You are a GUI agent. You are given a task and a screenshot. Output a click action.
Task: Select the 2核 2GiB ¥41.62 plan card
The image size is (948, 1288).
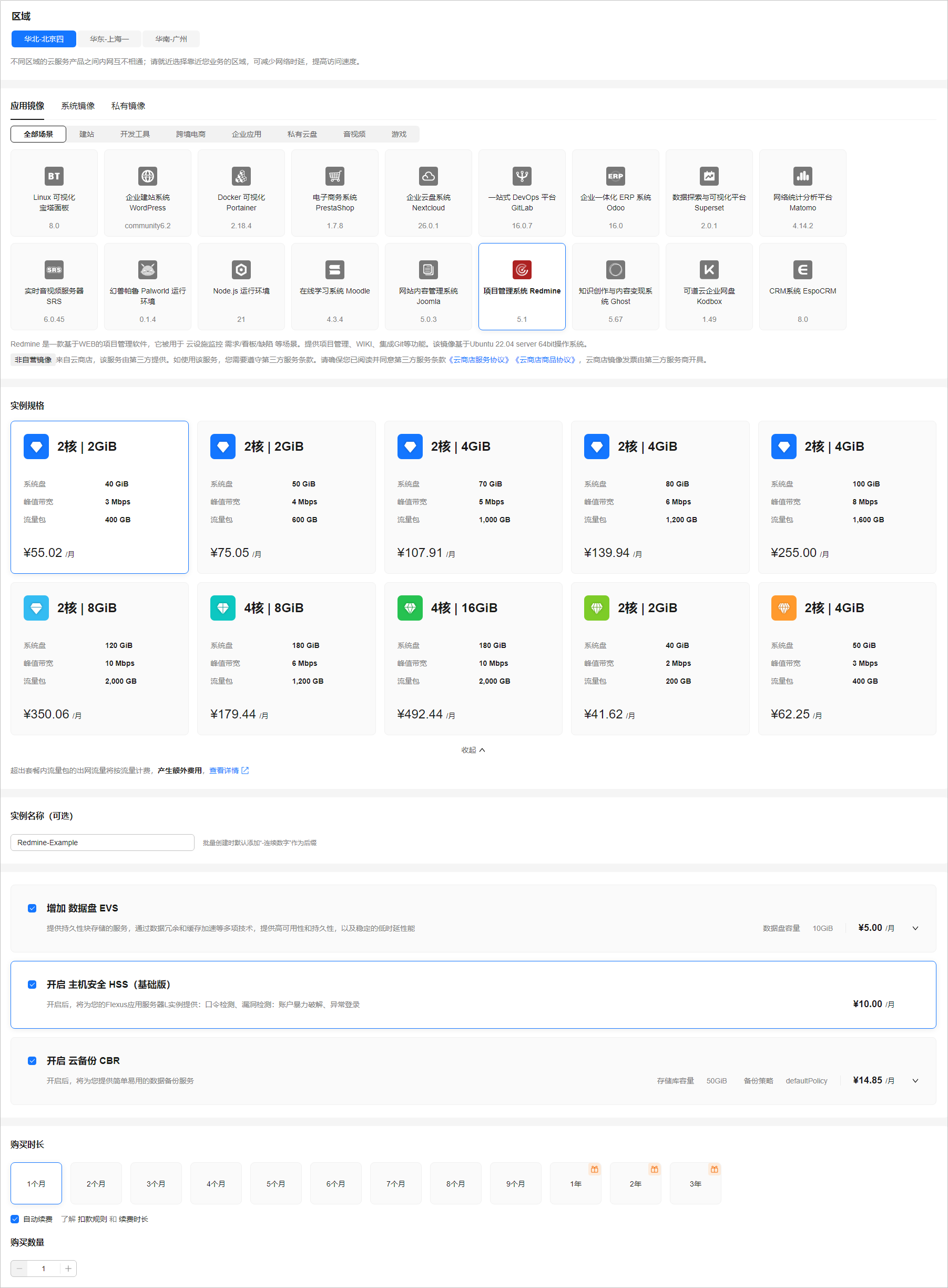[x=660, y=658]
